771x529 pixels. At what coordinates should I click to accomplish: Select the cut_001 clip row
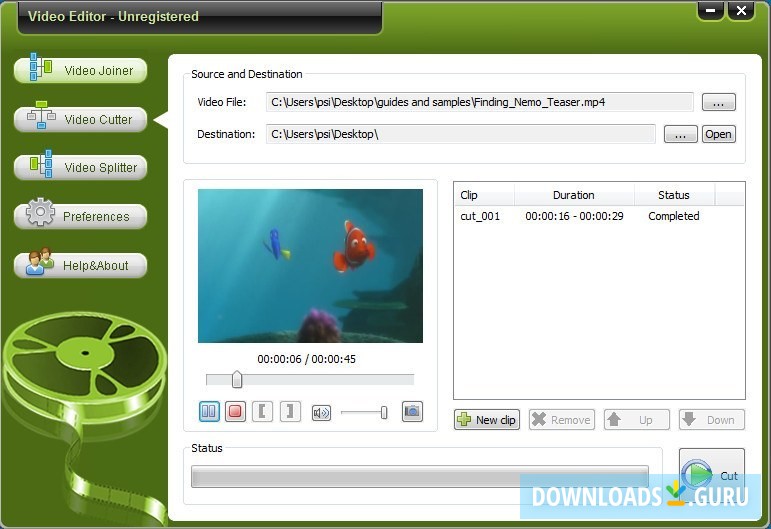(x=599, y=216)
